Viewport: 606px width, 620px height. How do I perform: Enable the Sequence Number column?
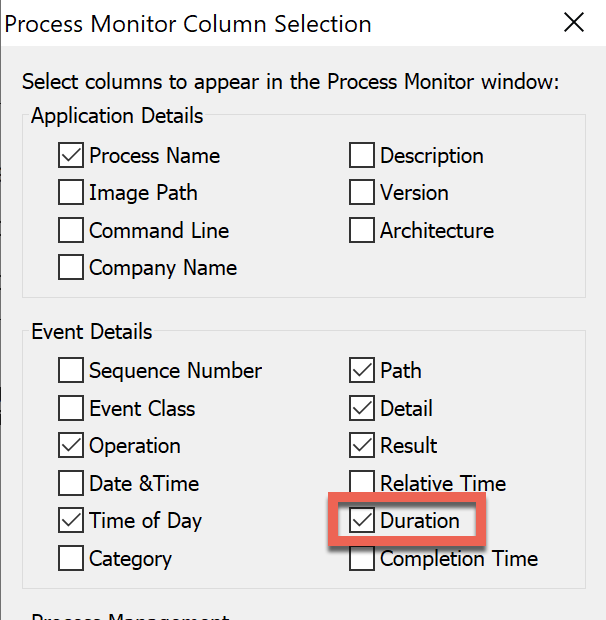71,370
